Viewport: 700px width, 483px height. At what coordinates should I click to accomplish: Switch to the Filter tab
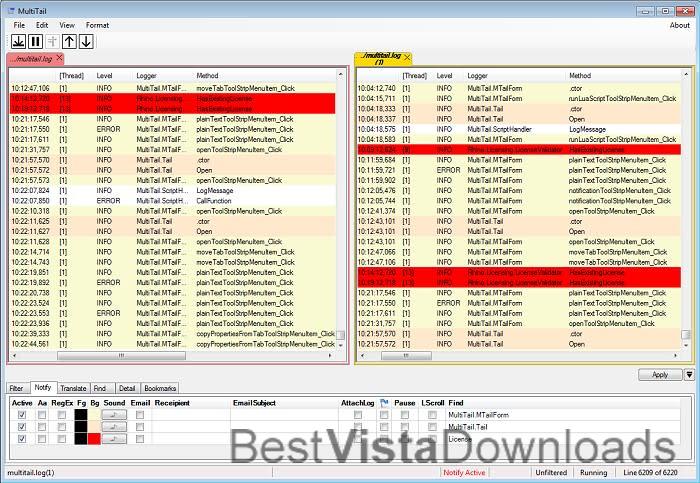(17, 388)
